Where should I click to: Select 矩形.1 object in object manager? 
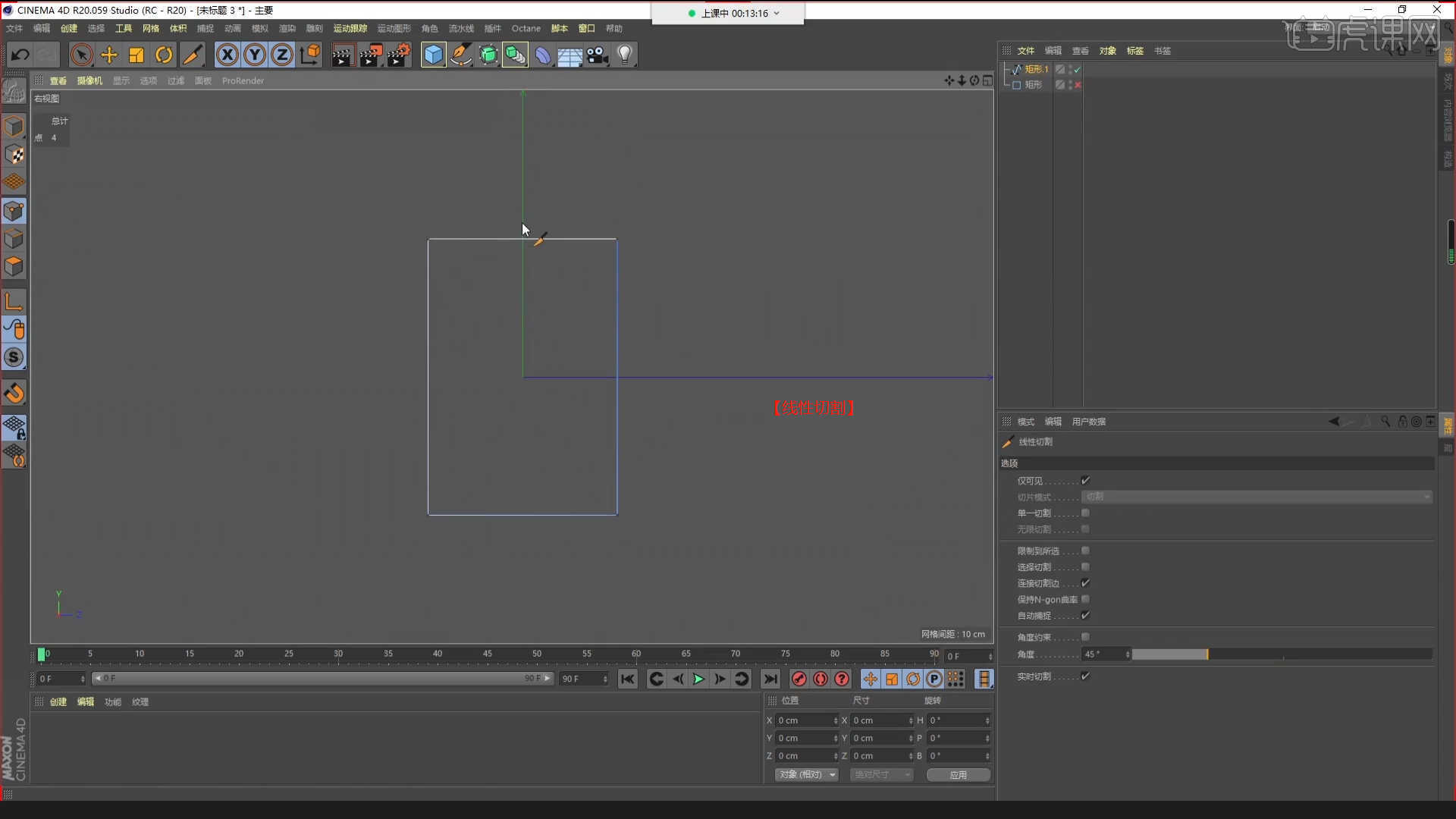point(1037,69)
